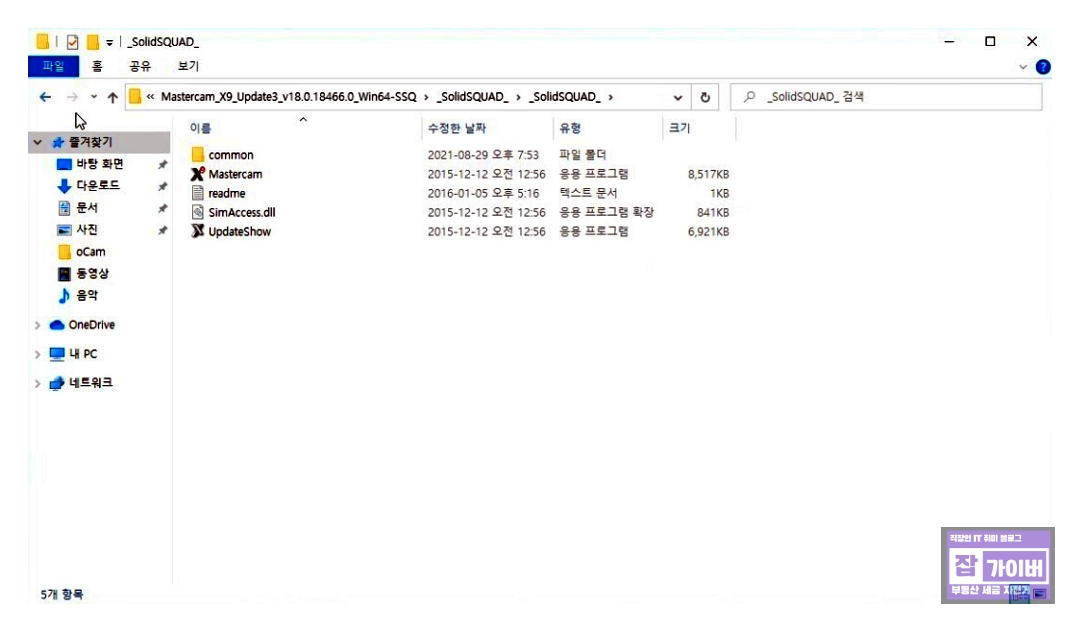Select the readme text document icon
The image size is (1080, 632).
(198, 193)
